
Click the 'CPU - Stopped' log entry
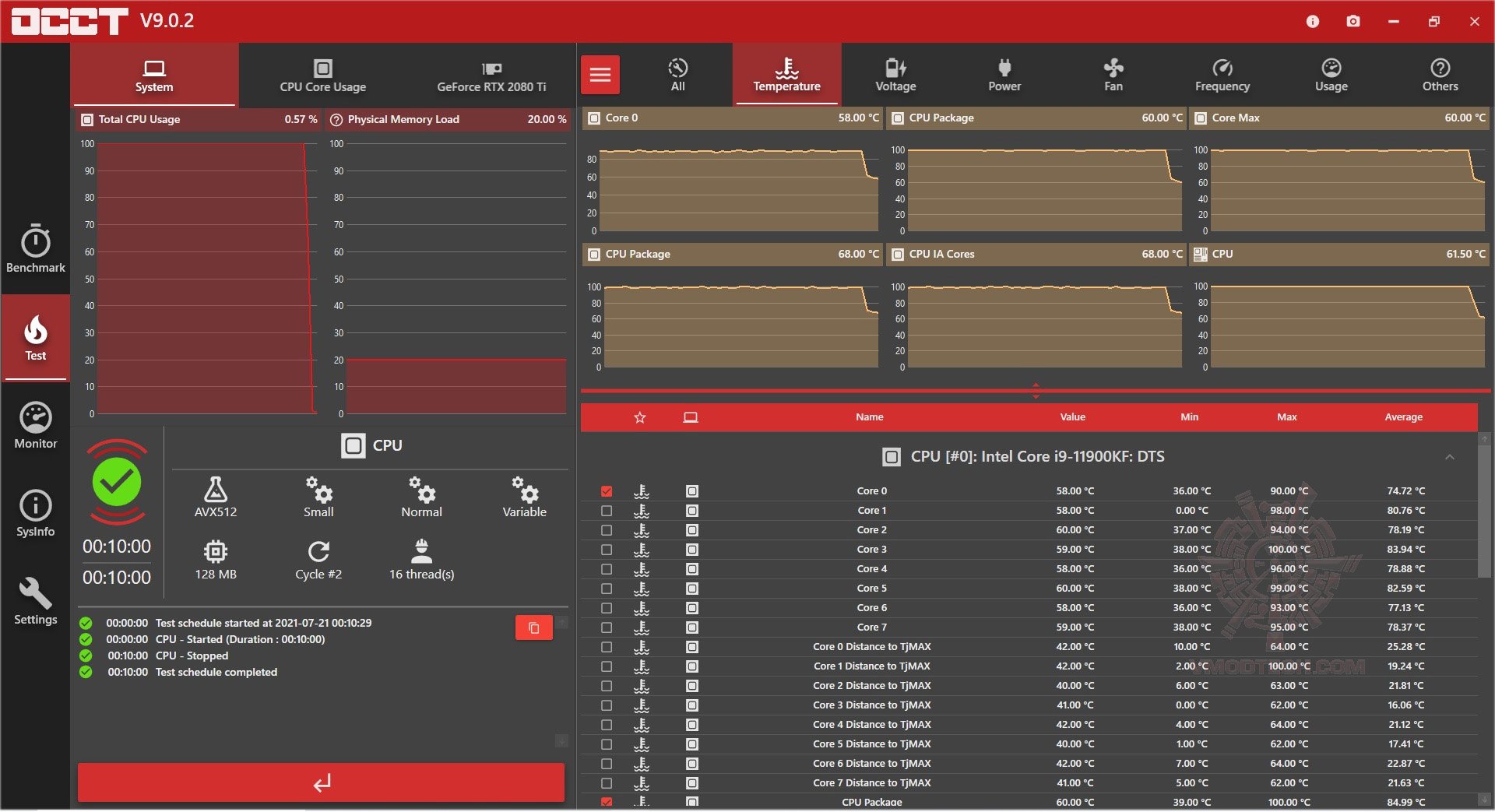point(192,656)
